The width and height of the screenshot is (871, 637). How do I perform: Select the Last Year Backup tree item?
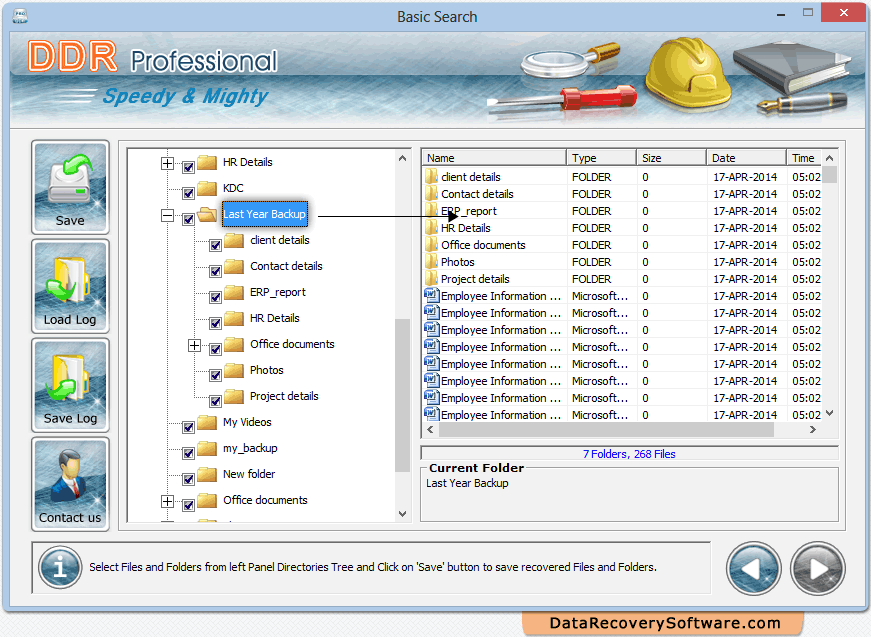(x=264, y=214)
